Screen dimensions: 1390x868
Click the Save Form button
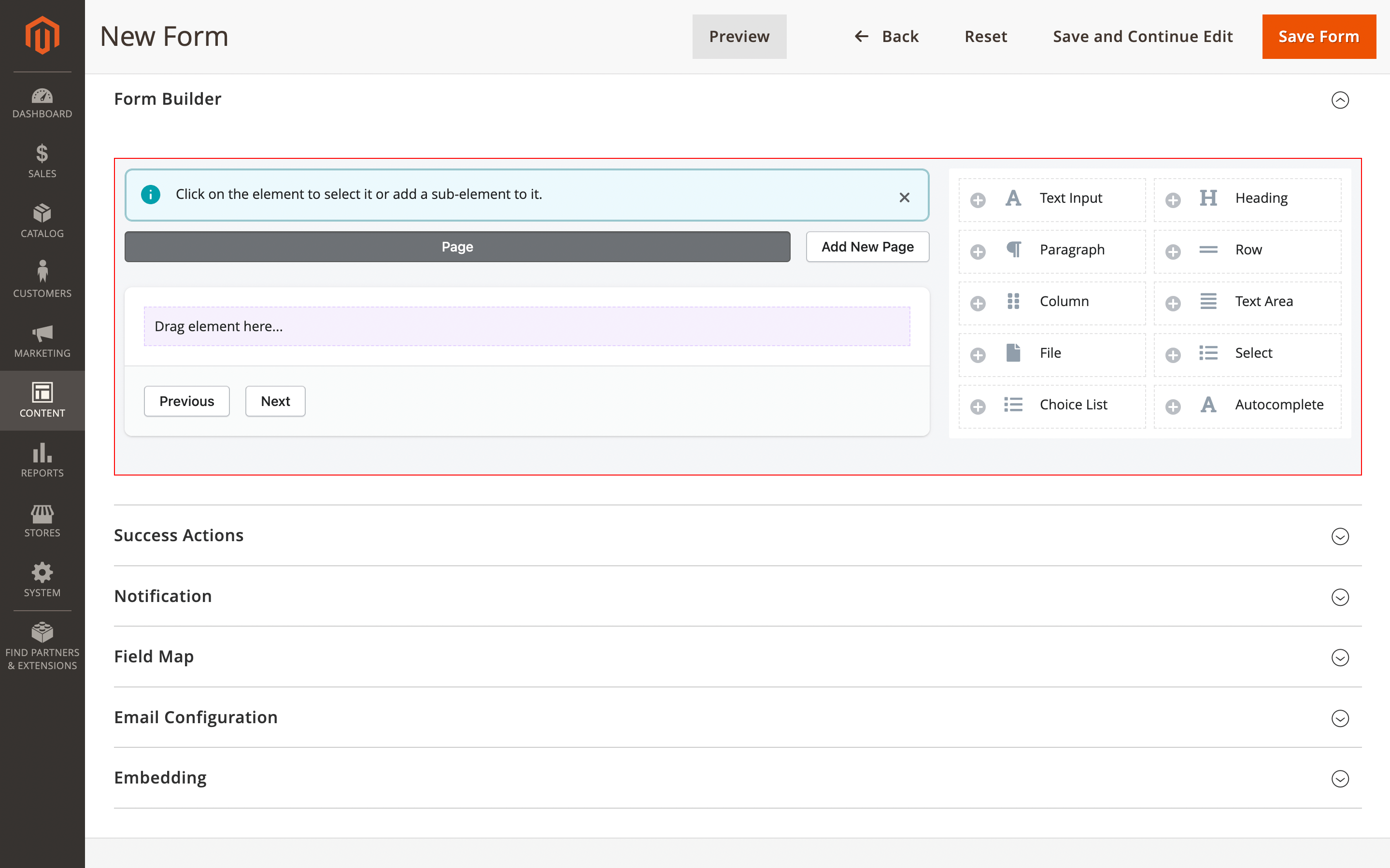(1318, 37)
